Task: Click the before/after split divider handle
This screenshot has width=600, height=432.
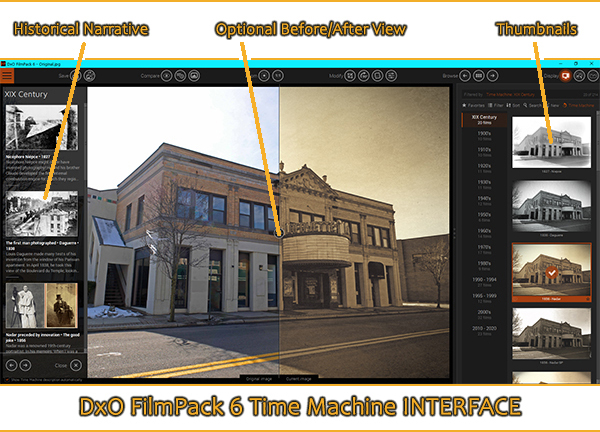Action: (279, 233)
